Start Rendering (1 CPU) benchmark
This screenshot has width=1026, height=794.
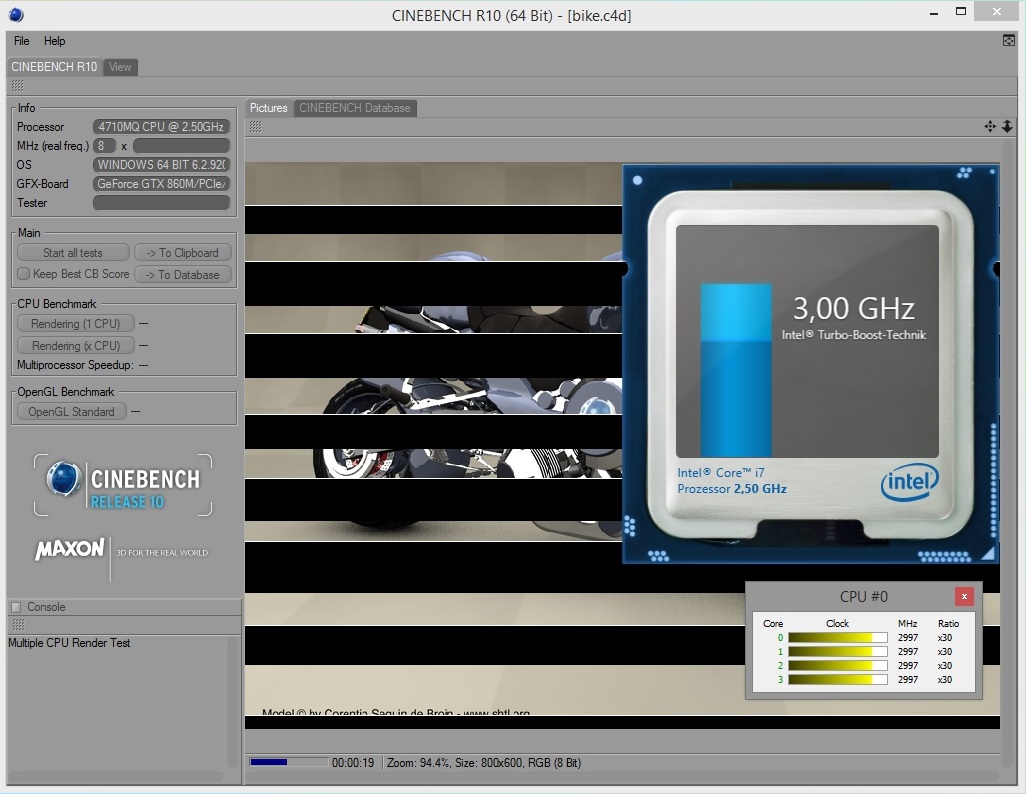[76, 323]
